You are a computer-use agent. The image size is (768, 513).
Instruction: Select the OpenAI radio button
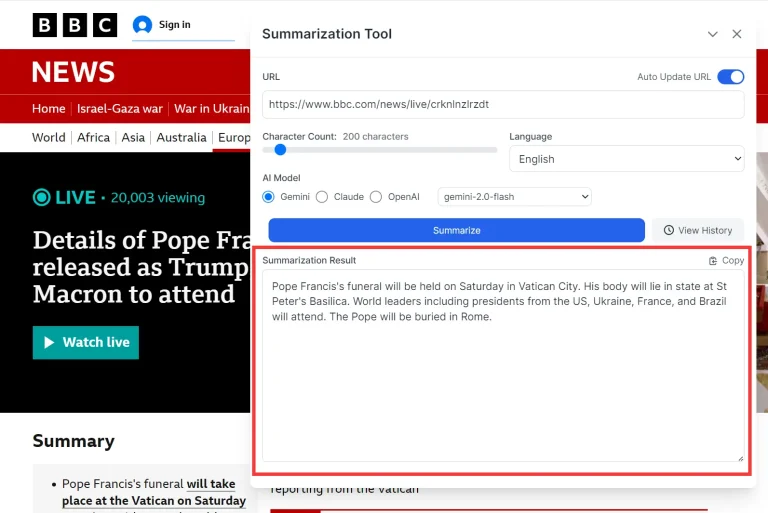376,196
